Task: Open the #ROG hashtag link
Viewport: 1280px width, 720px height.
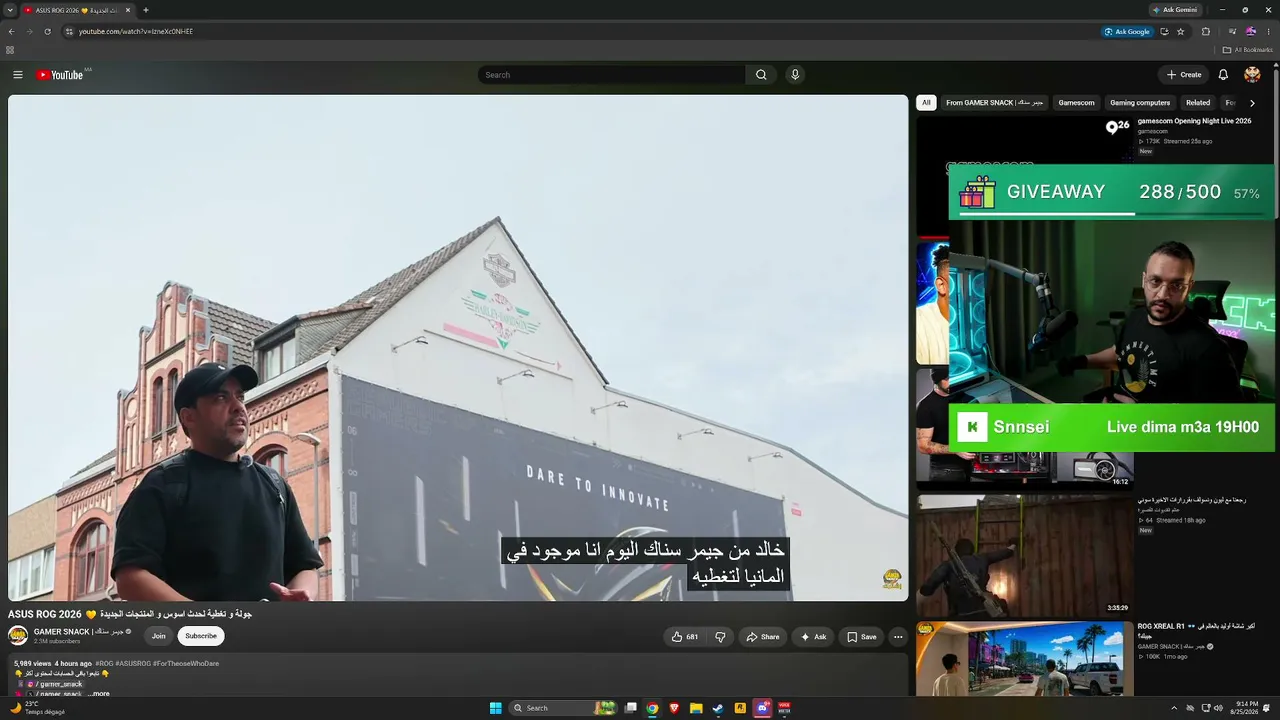Action: pyautogui.click(x=104, y=663)
